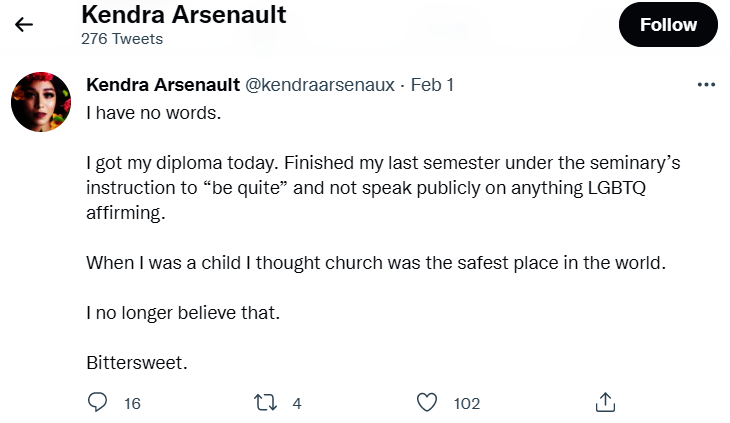730x423 pixels.
Task: Follow Kendra Arsenault
Action: [x=668, y=25]
